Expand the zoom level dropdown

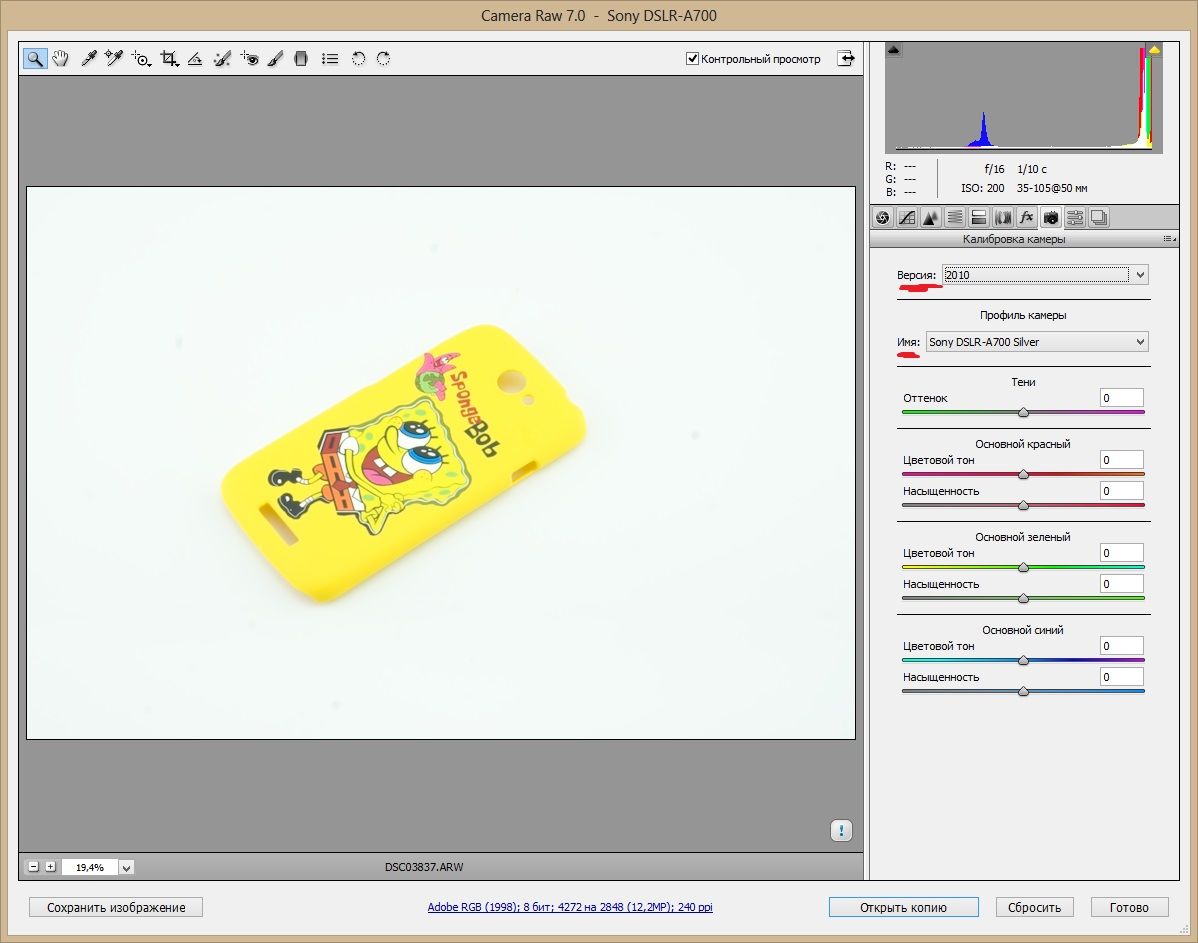[x=126, y=868]
